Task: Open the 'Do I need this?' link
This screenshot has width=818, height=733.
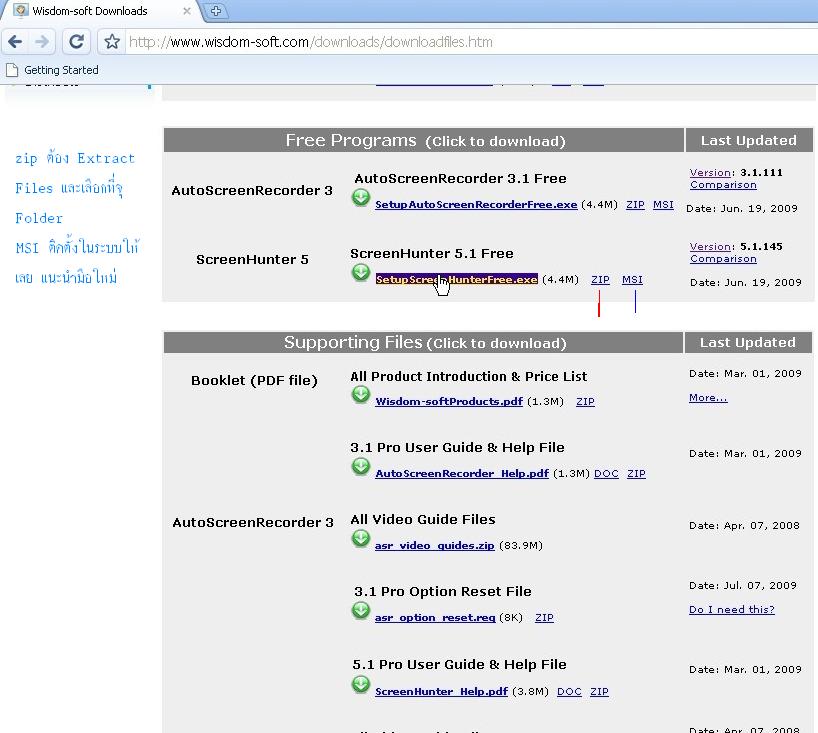Action: coord(731,609)
